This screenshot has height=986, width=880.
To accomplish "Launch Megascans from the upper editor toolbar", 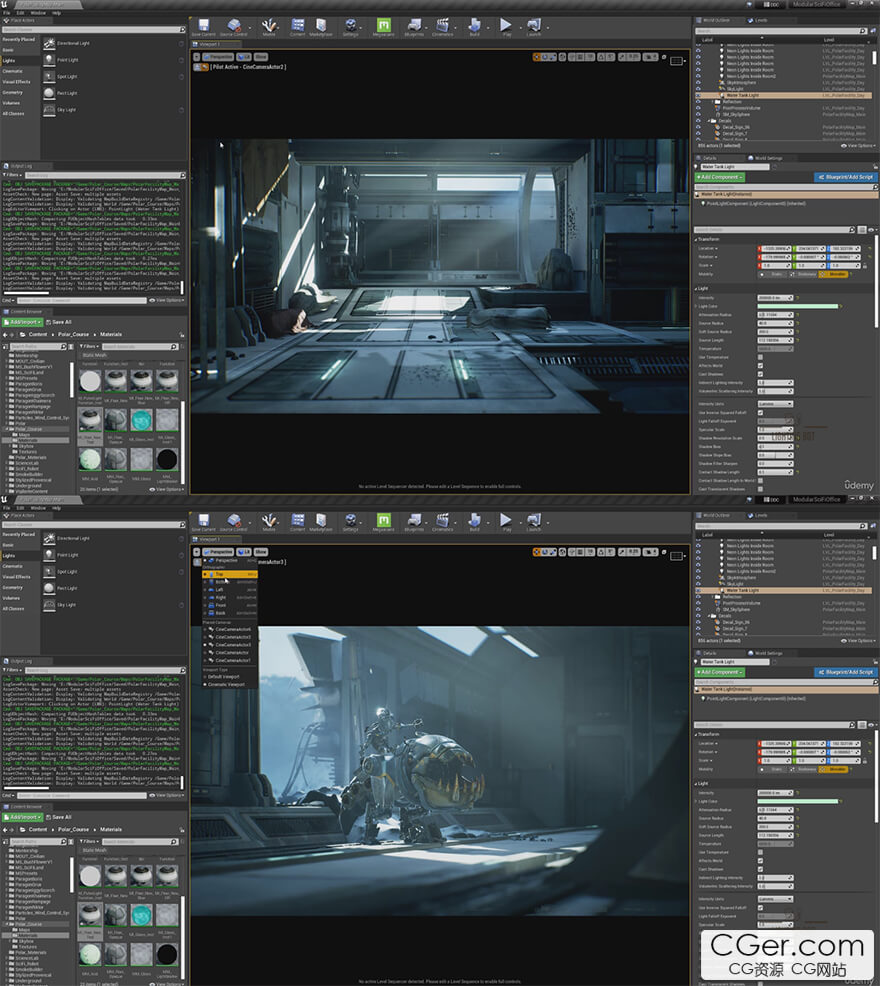I will [383, 26].
